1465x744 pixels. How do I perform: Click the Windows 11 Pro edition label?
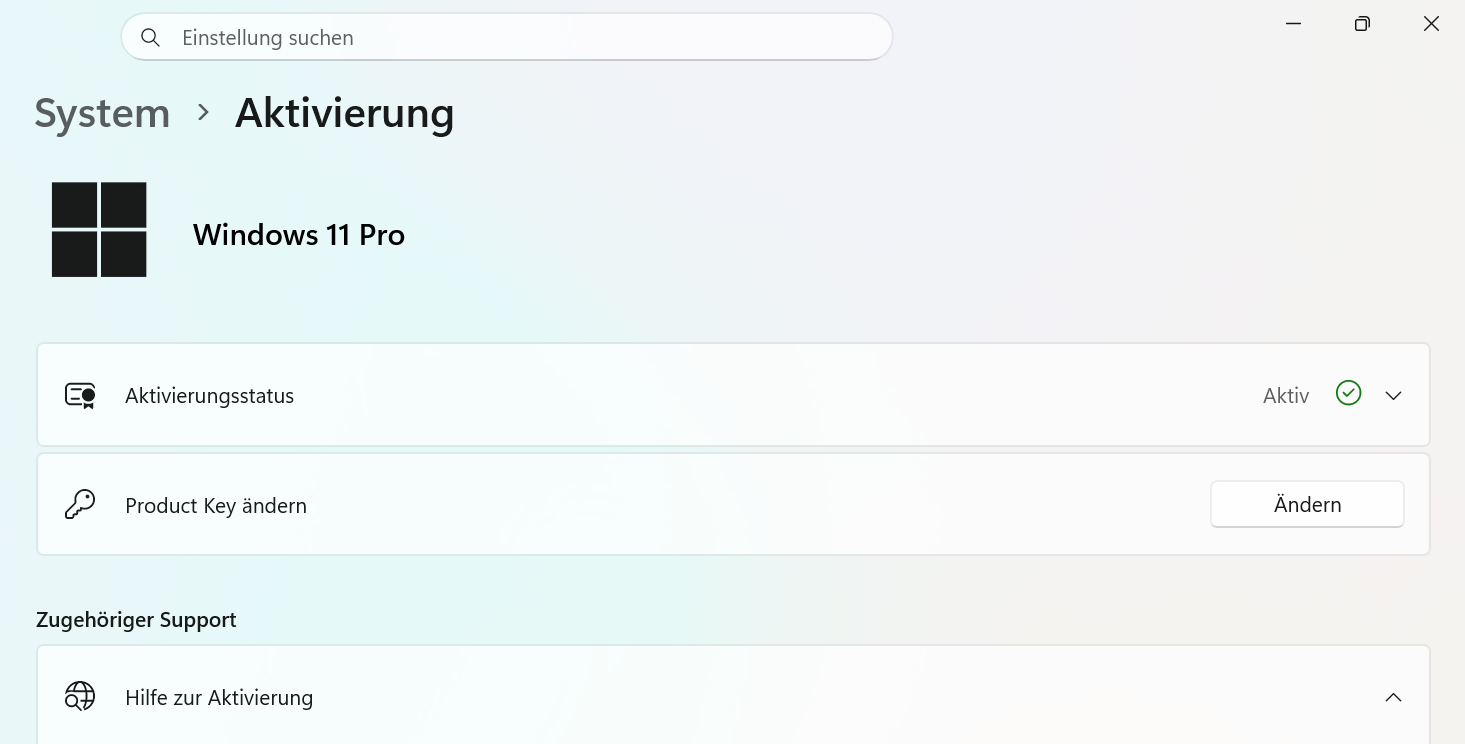coord(299,235)
